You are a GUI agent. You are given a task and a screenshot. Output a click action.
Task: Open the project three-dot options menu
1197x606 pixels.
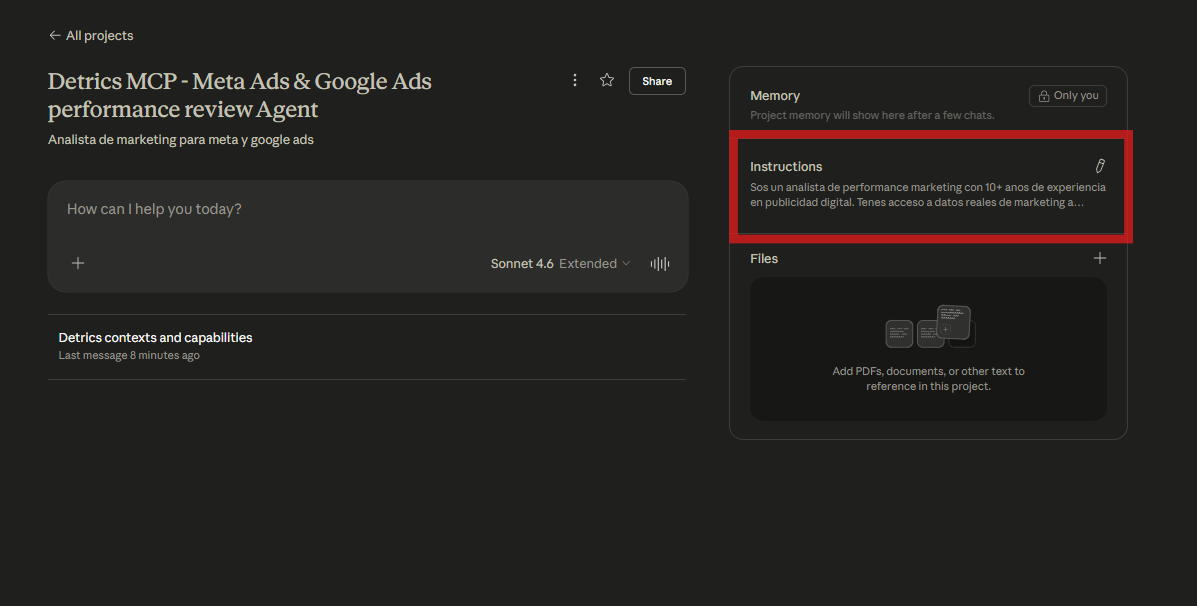[575, 80]
